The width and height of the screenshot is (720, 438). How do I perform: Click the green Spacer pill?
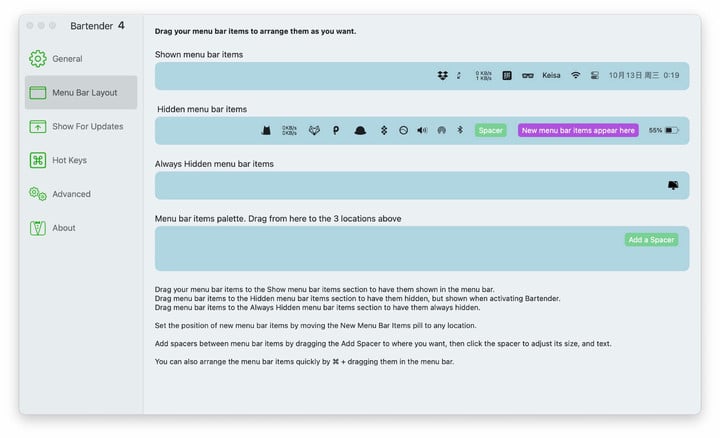pos(490,130)
